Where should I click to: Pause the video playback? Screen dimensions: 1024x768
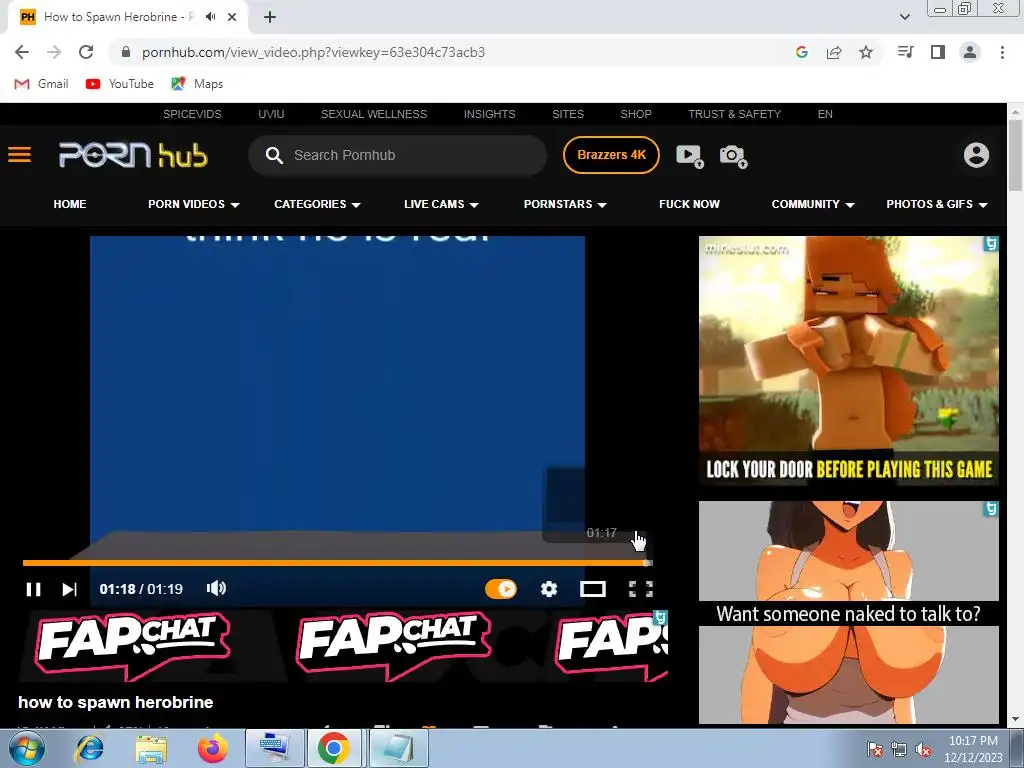(x=33, y=589)
